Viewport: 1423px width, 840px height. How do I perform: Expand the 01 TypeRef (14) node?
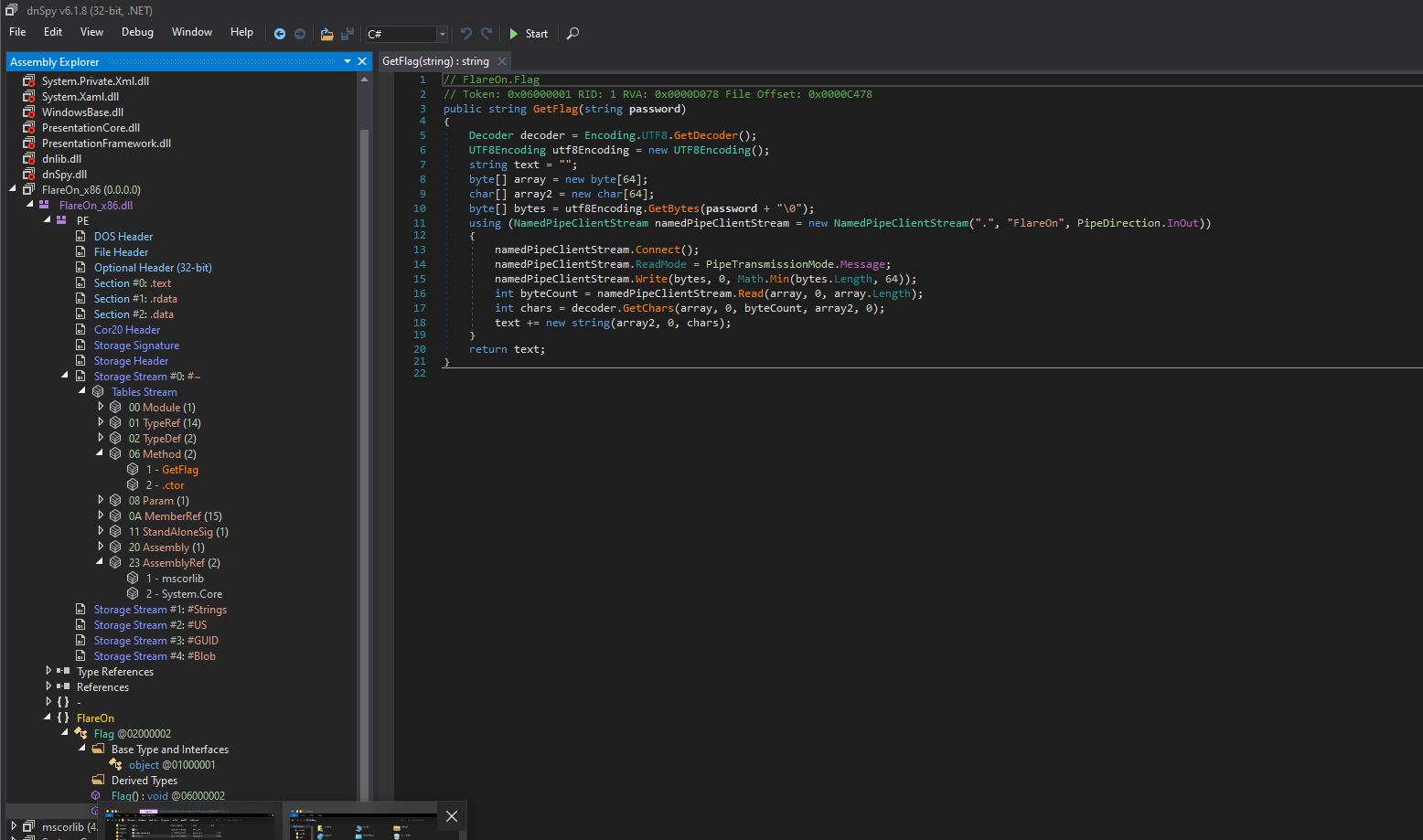pos(100,422)
